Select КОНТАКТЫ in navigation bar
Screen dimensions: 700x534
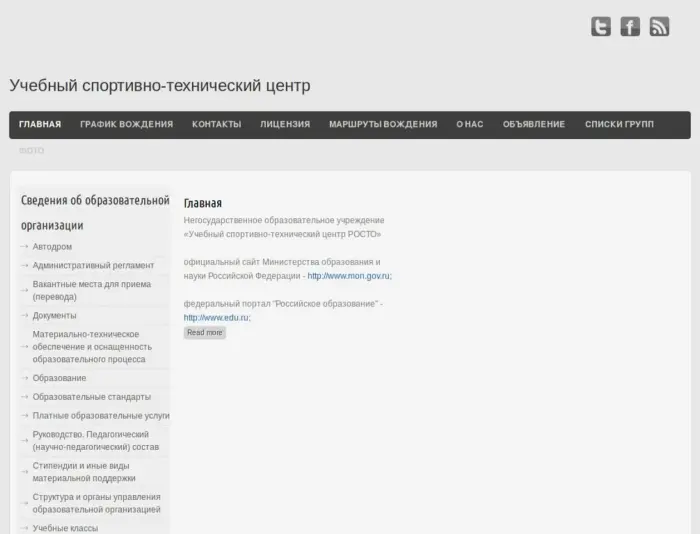coord(216,125)
